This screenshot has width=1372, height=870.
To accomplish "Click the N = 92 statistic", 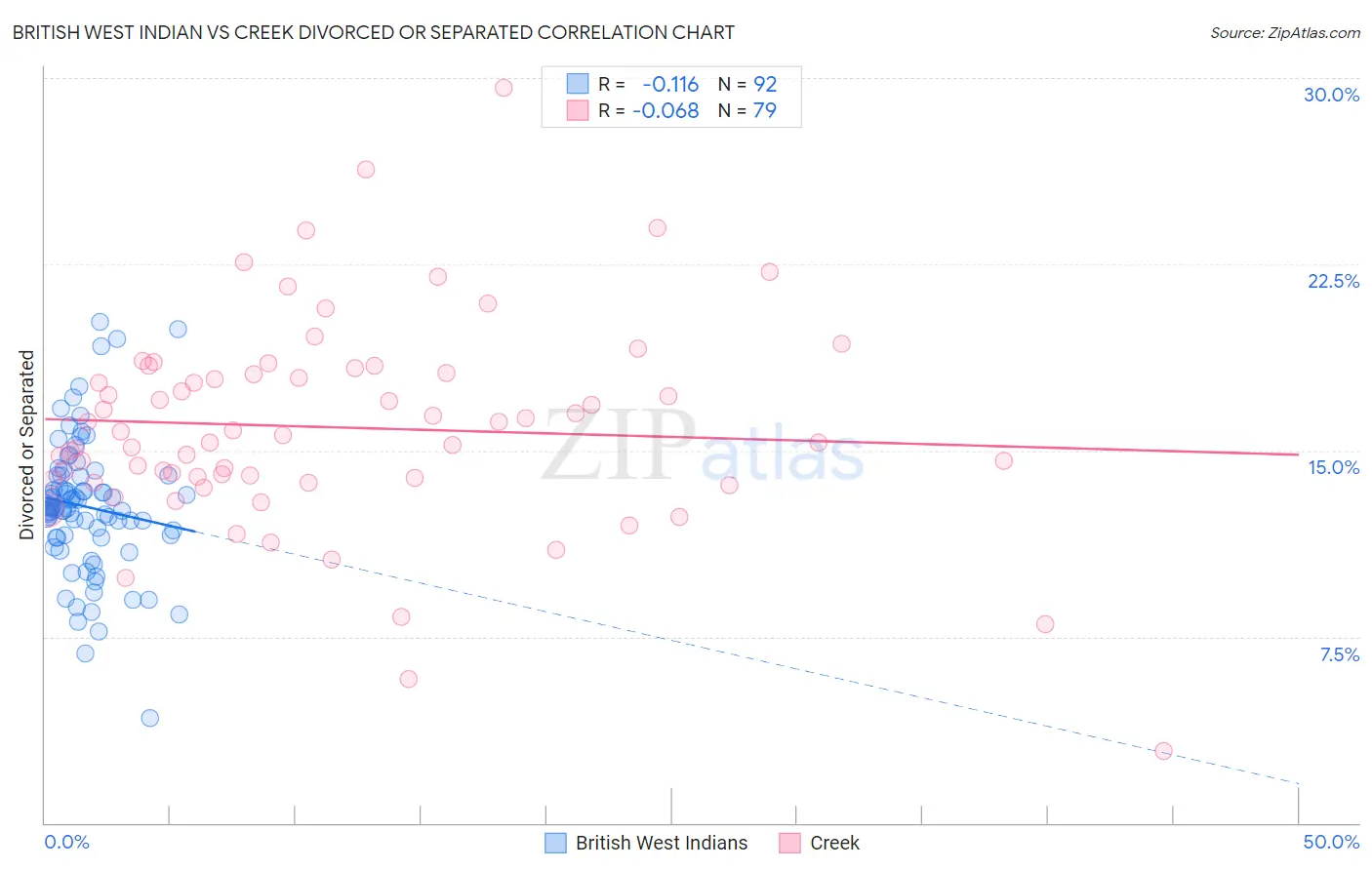I will click(x=747, y=84).
